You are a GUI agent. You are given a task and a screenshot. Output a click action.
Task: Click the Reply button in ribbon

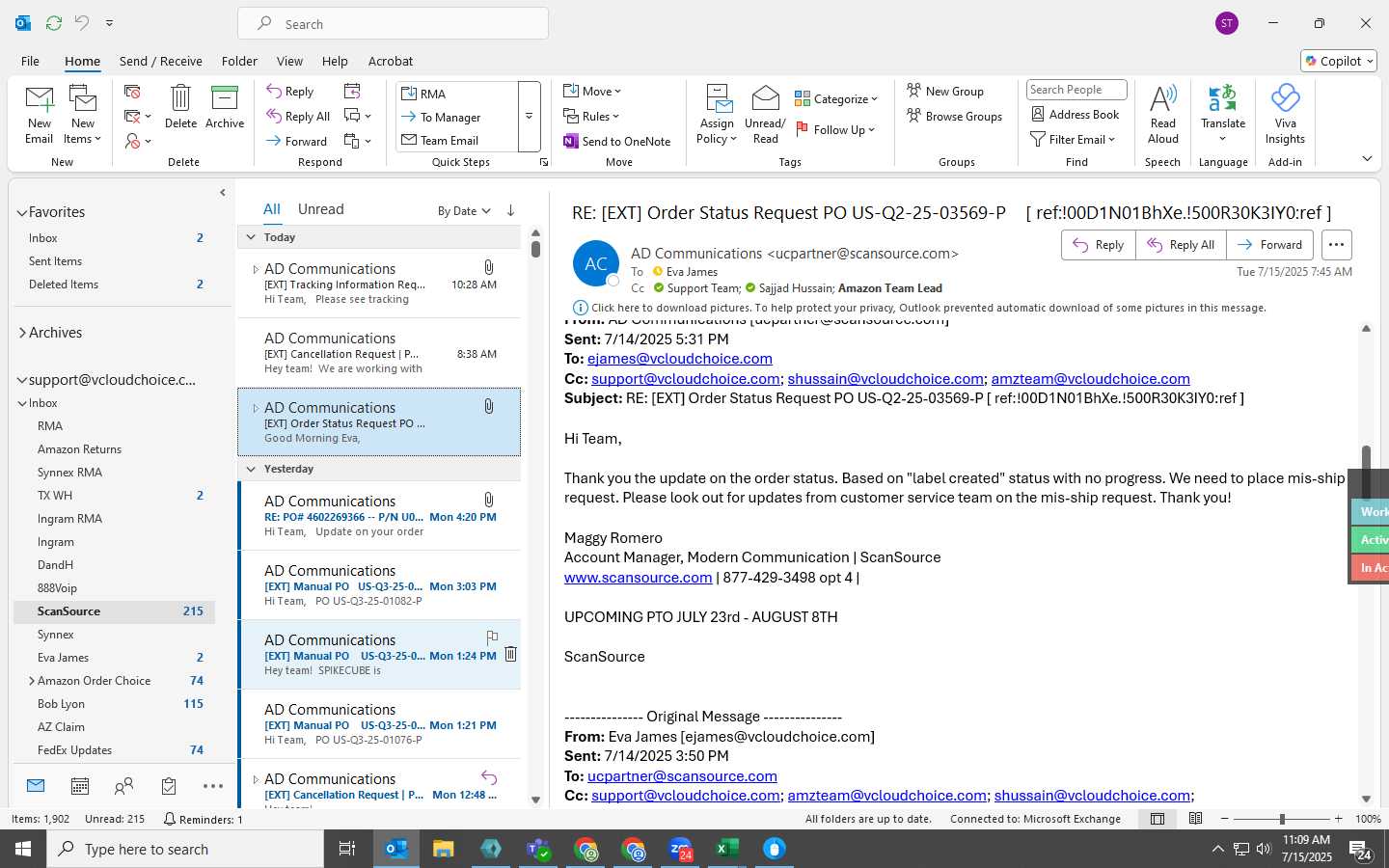click(290, 92)
